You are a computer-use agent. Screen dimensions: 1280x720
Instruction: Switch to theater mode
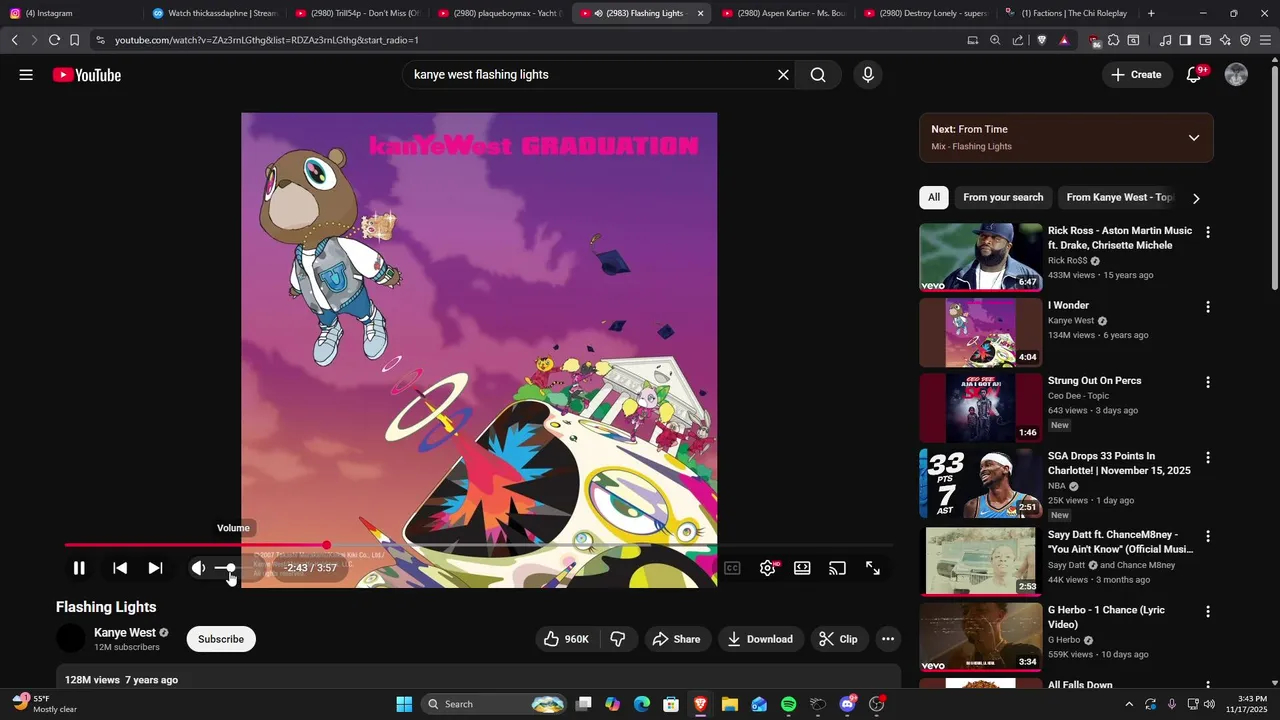(x=802, y=568)
